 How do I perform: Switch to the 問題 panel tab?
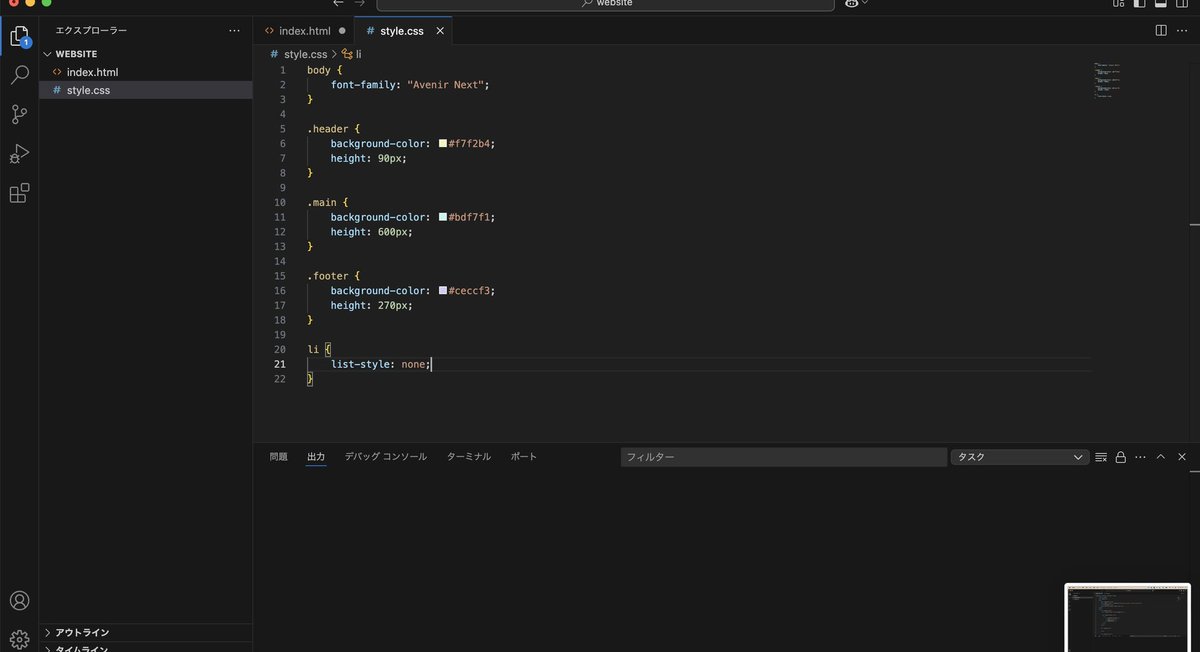[278, 457]
